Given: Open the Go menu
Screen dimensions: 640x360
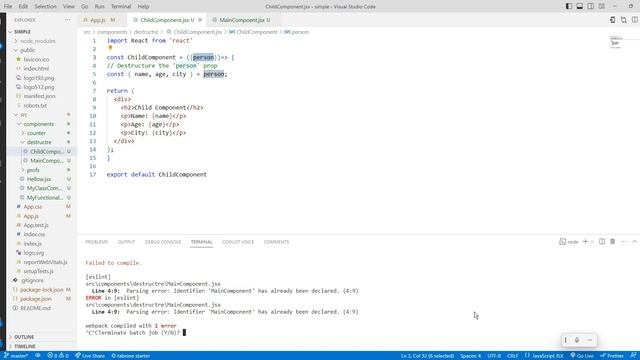Looking at the screenshot, I should (x=84, y=7).
